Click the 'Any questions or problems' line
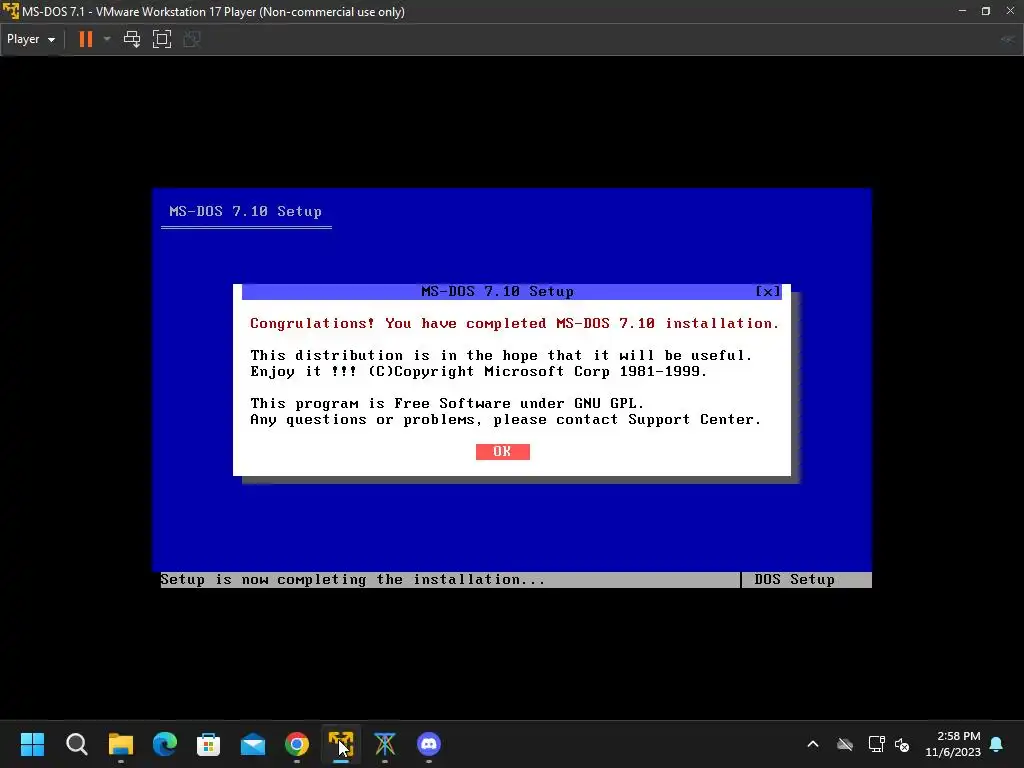Viewport: 1024px width, 768px height. 505,419
